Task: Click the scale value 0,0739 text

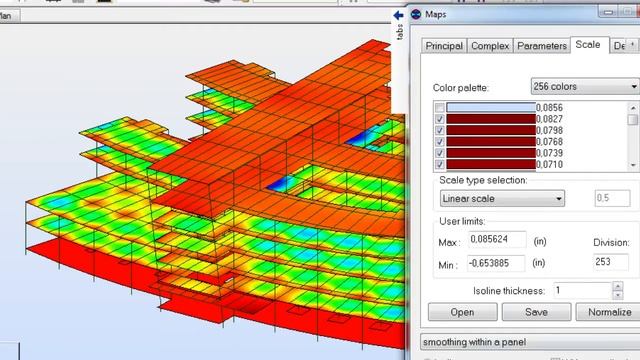Action: point(549,153)
